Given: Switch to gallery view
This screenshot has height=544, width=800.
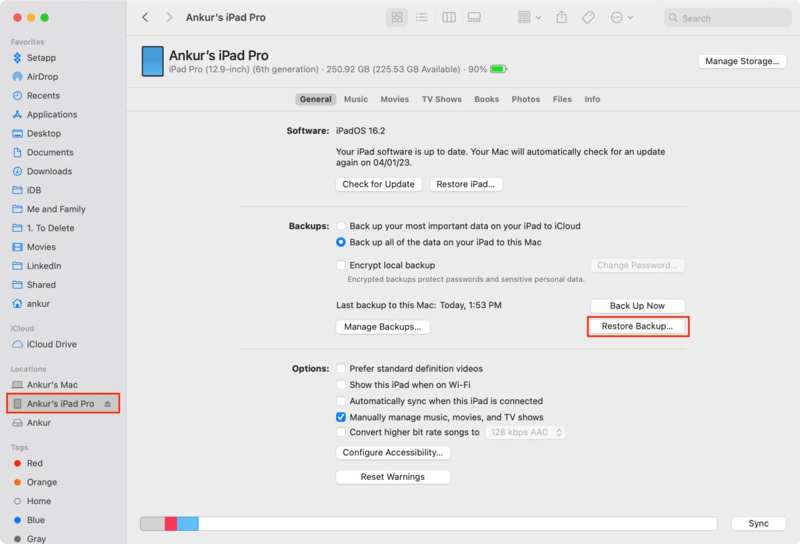Looking at the screenshot, I should 474,17.
